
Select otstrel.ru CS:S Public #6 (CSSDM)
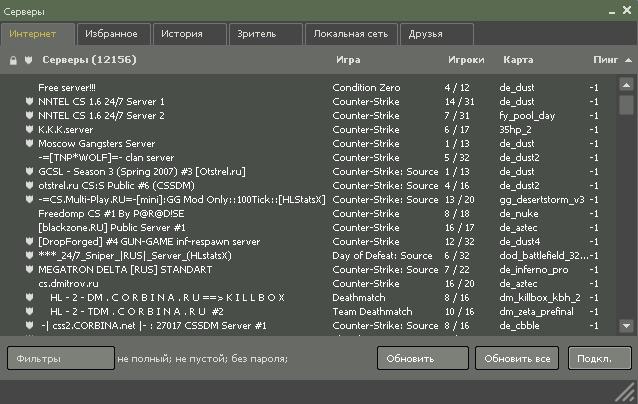309,186
